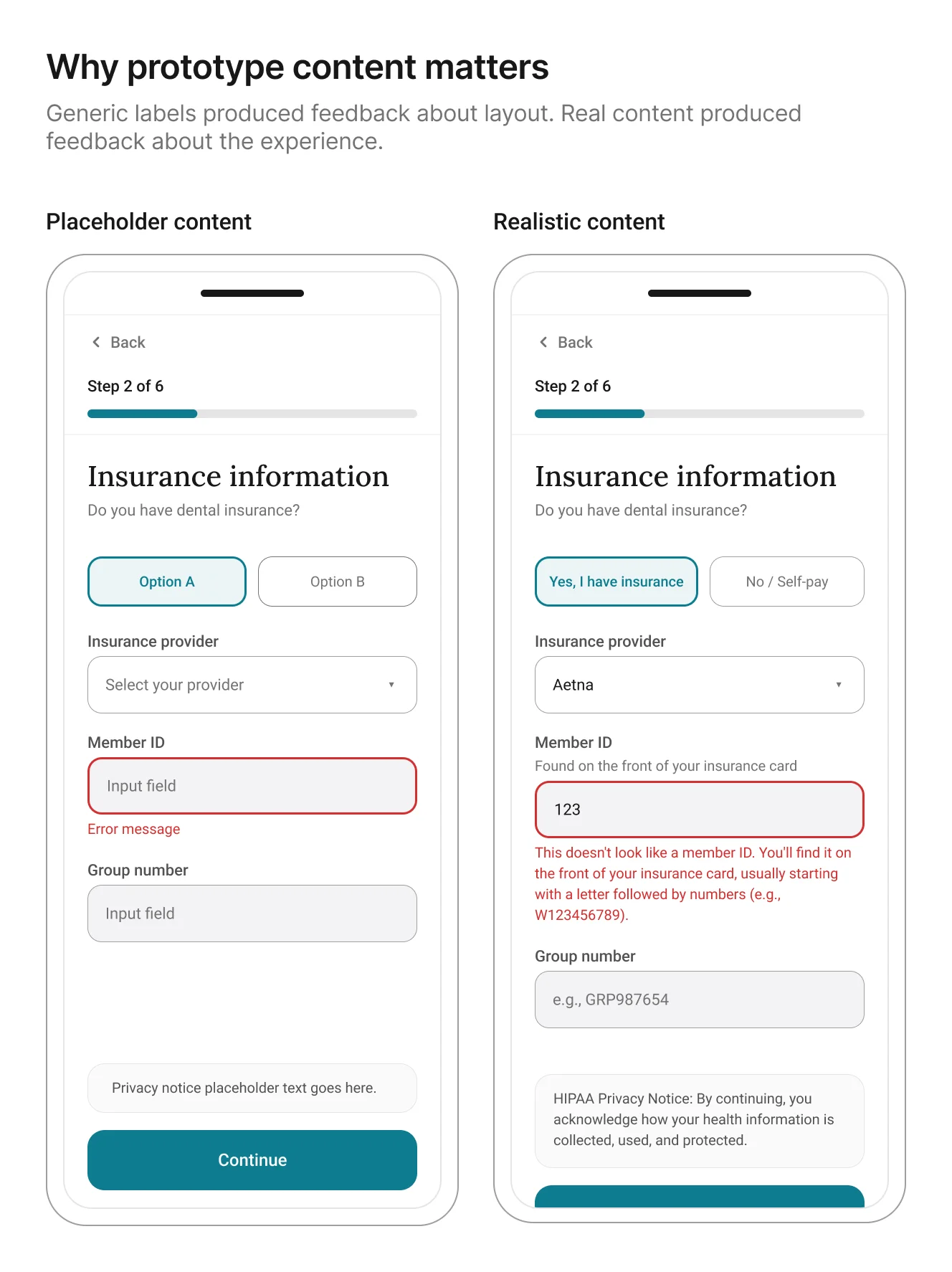Click the dropdown arrow on 'Select your provider'
The width and height of the screenshot is (952, 1272).
391,685
